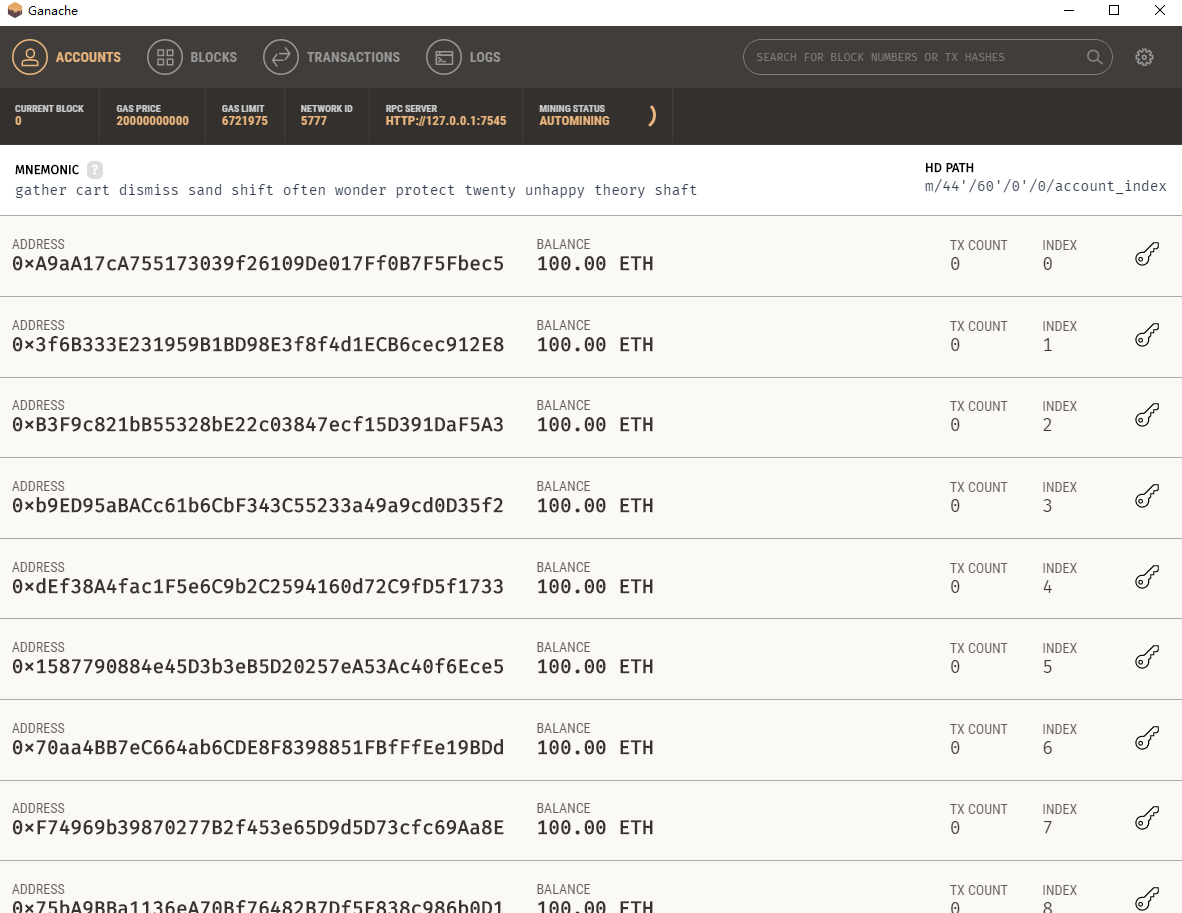Close the Ganache window
This screenshot has width=1182, height=913.
pyautogui.click(x=1160, y=11)
